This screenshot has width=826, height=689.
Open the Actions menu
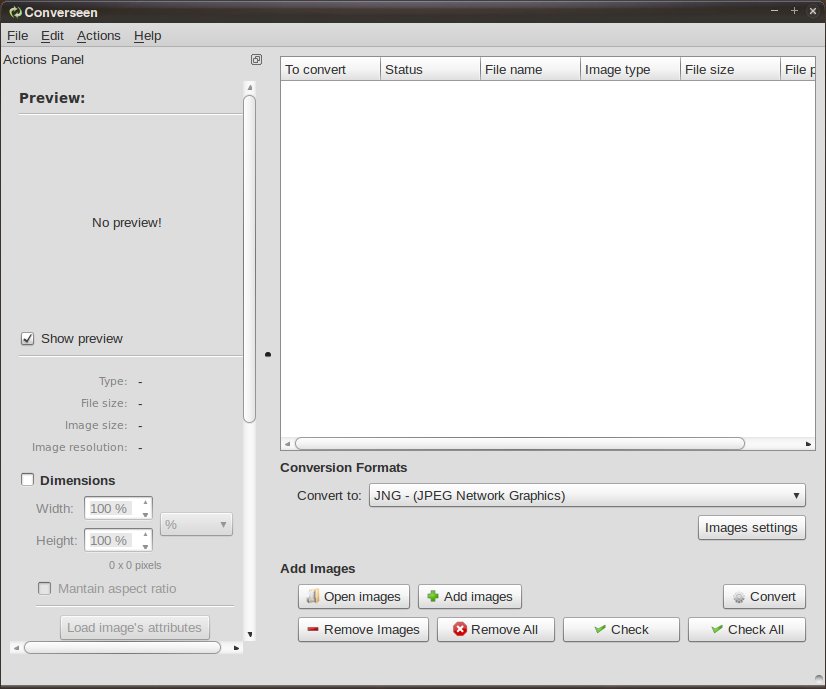(x=99, y=36)
